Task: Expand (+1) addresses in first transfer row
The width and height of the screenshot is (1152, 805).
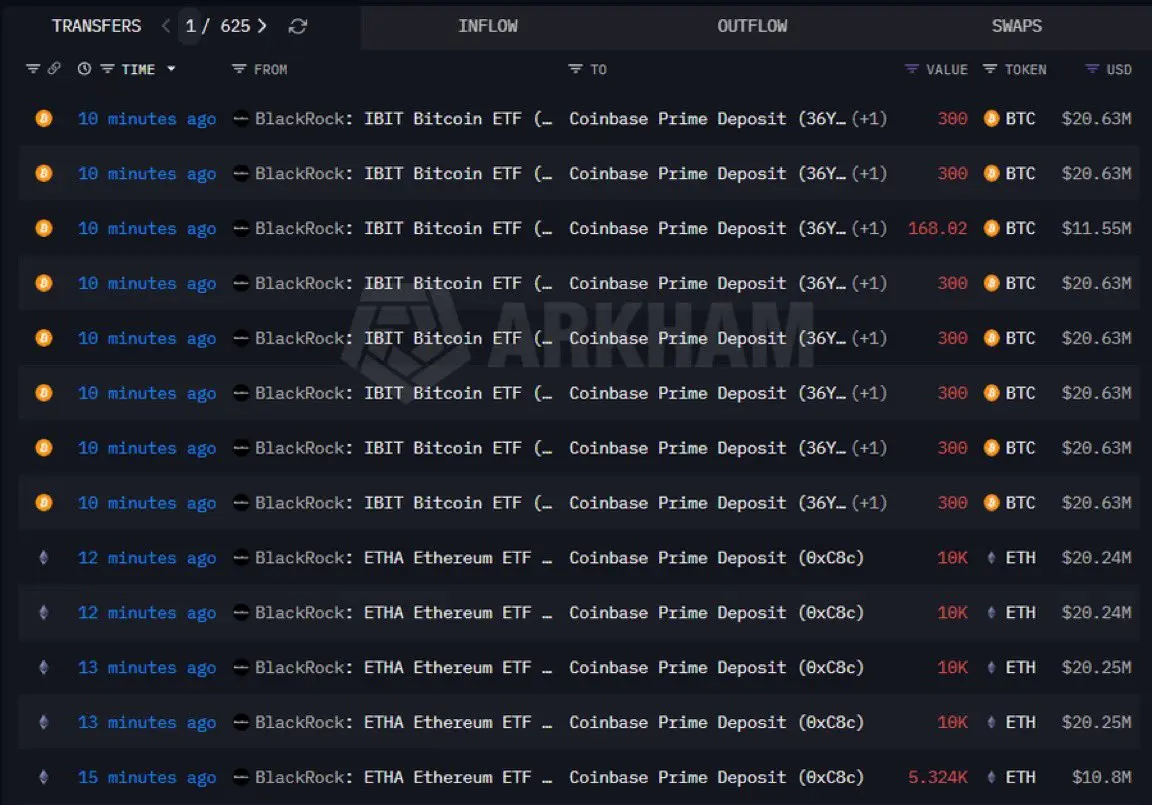Action: pyautogui.click(x=869, y=119)
